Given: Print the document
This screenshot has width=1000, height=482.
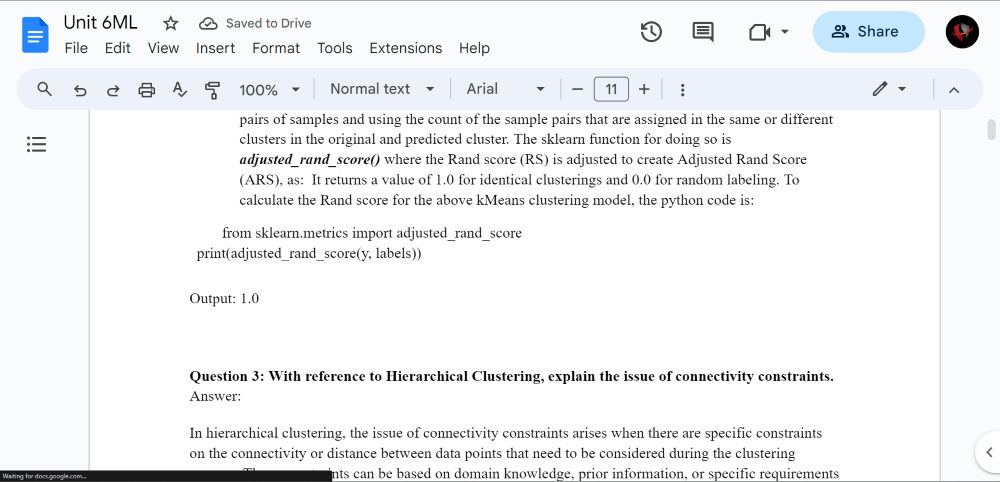Looking at the screenshot, I should [147, 90].
